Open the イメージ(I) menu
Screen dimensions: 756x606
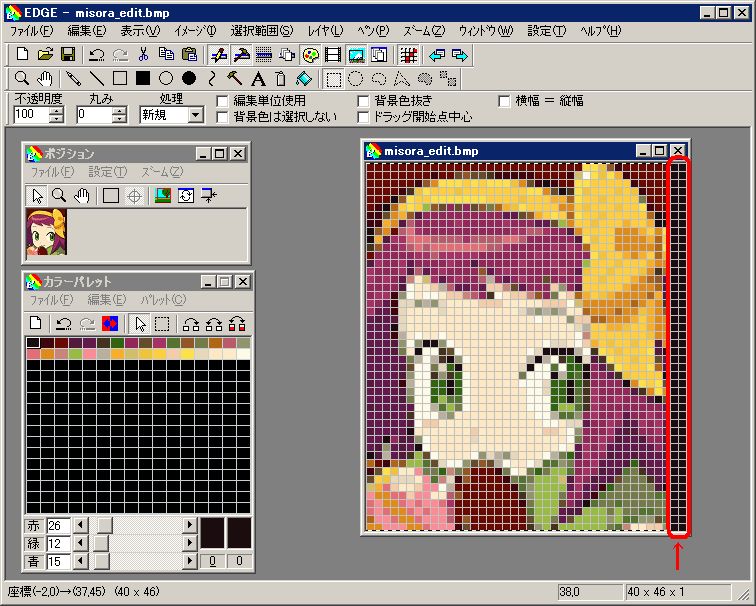(195, 31)
